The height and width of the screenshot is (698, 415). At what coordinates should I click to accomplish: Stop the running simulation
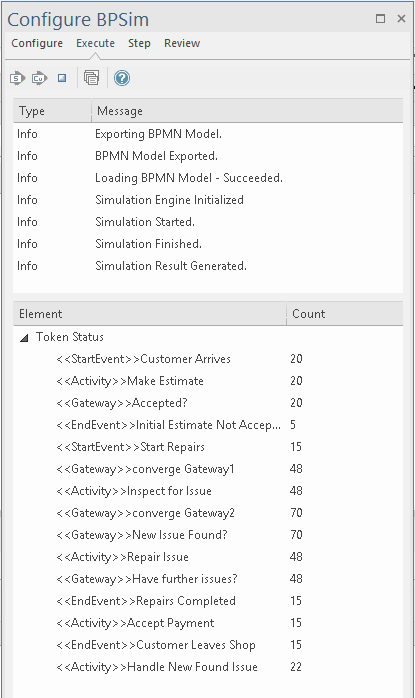pos(62,78)
